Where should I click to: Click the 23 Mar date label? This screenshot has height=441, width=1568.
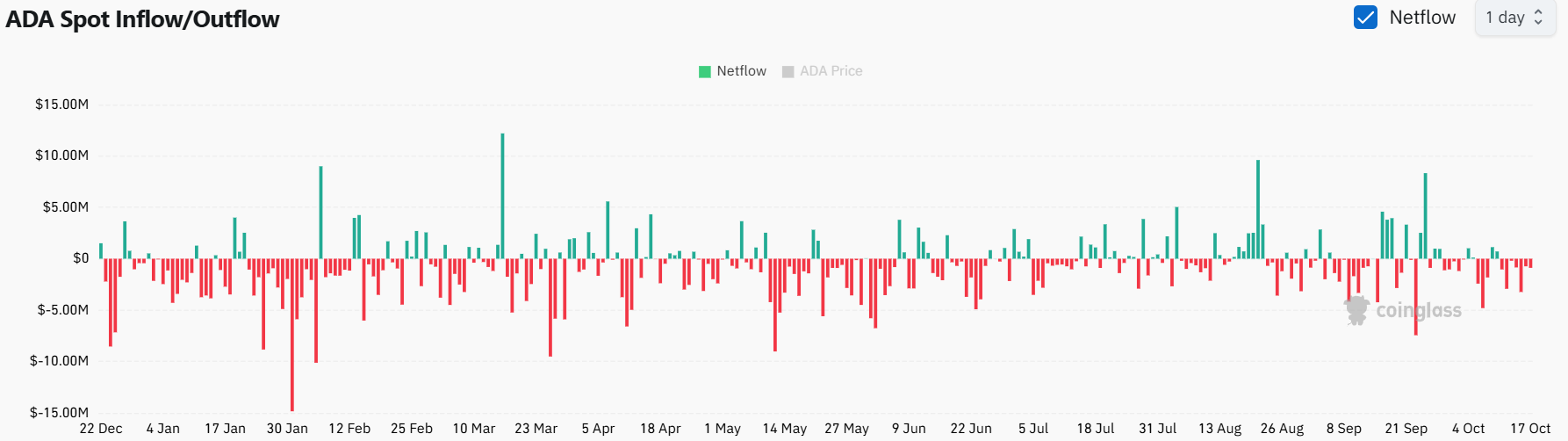[536, 429]
